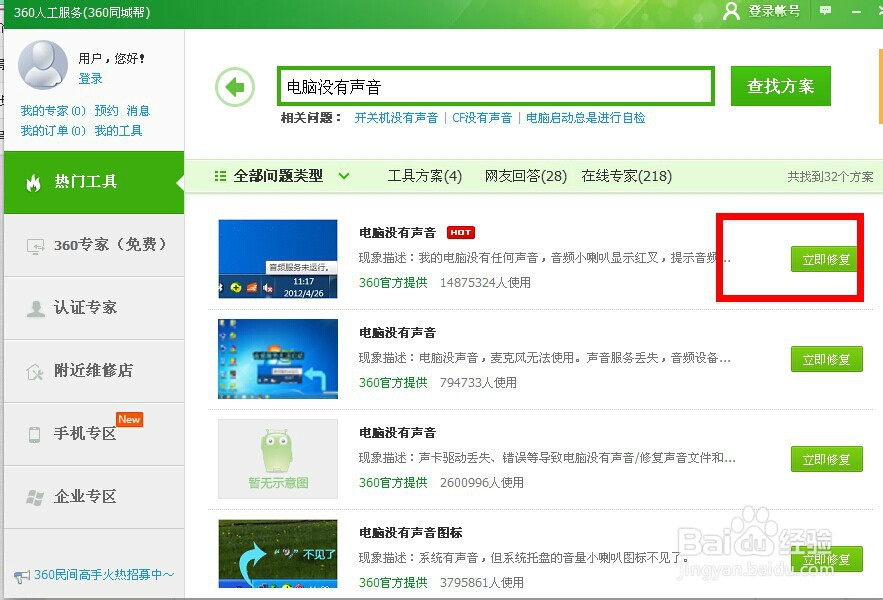Click the HOT badge on first result

pyautogui.click(x=461, y=232)
